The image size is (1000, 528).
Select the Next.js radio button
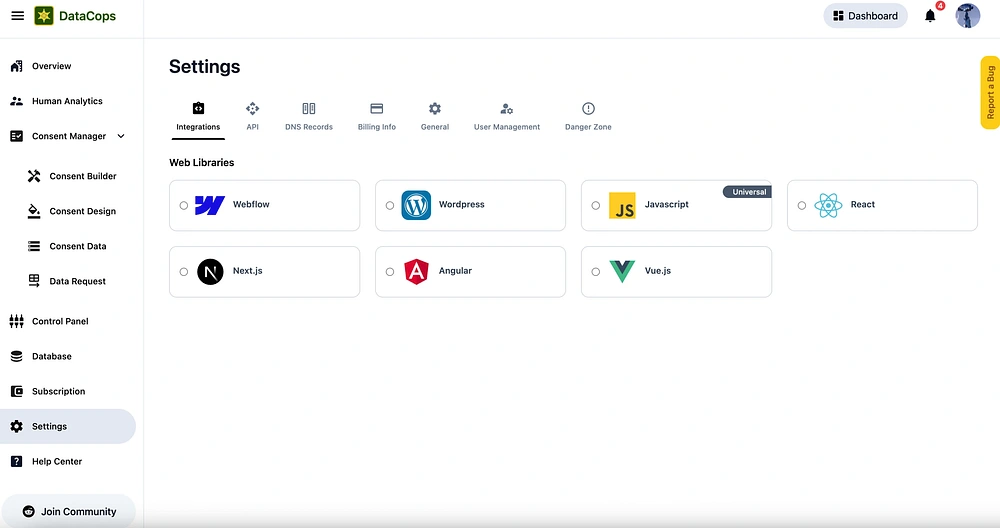coord(184,272)
